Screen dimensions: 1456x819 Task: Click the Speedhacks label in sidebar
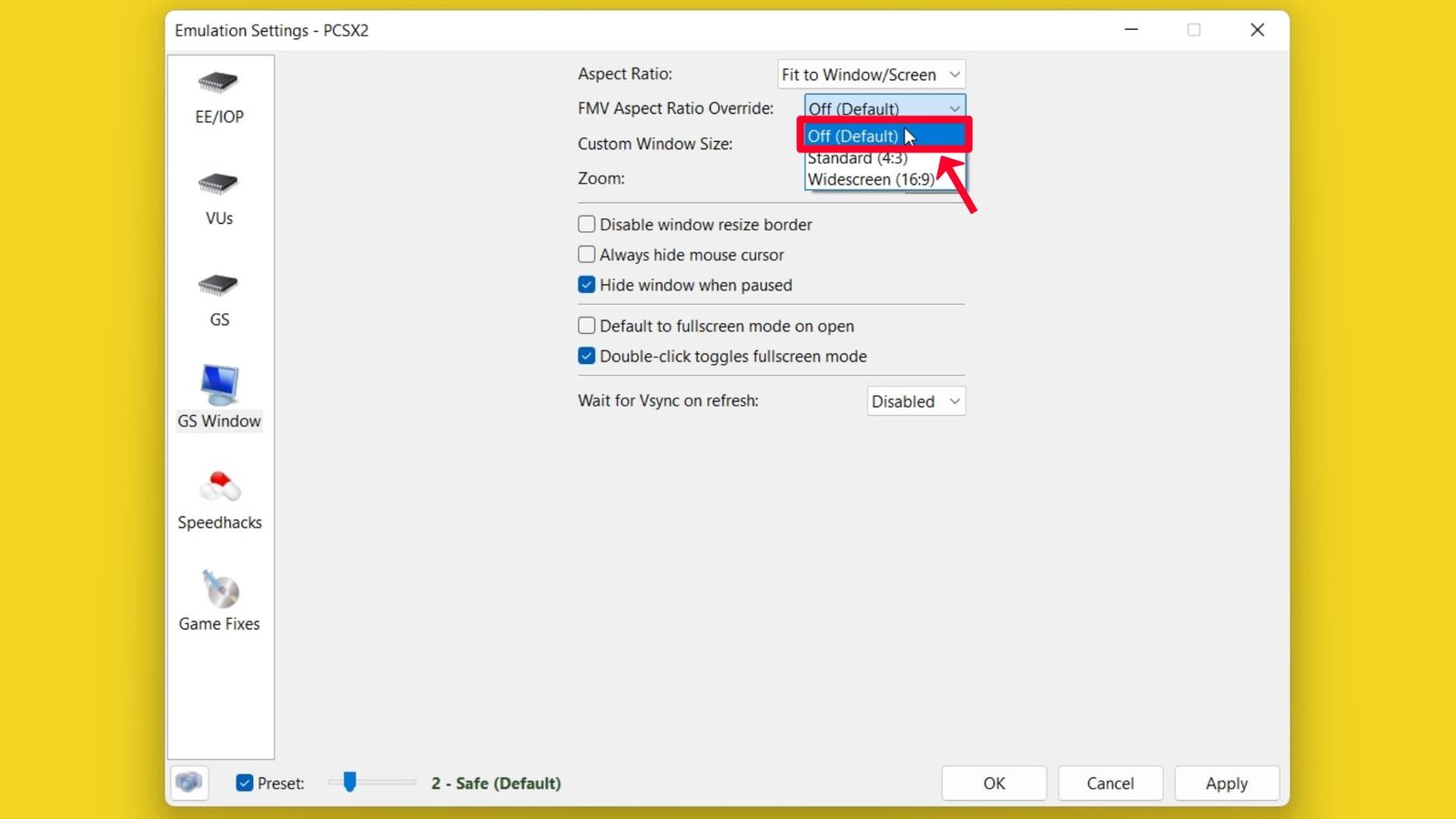point(219,522)
